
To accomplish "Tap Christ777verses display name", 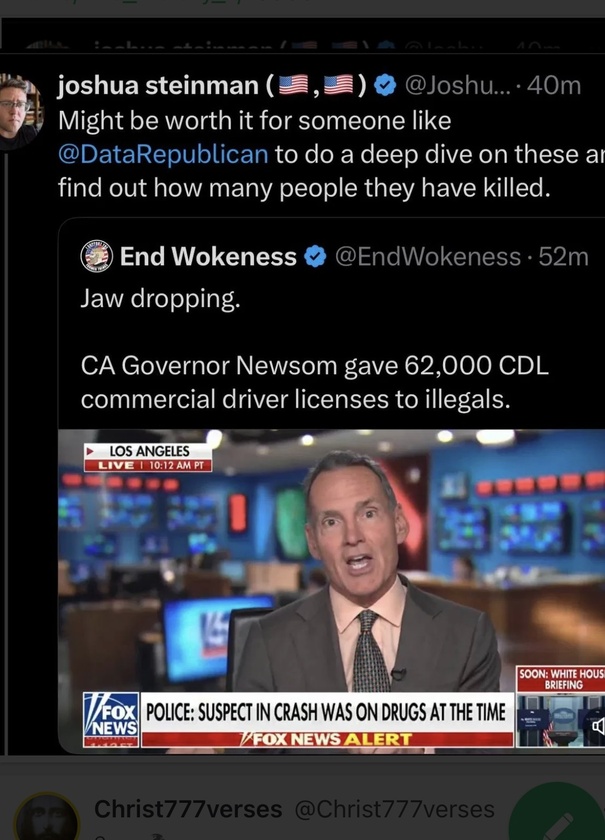I will 188,809.
